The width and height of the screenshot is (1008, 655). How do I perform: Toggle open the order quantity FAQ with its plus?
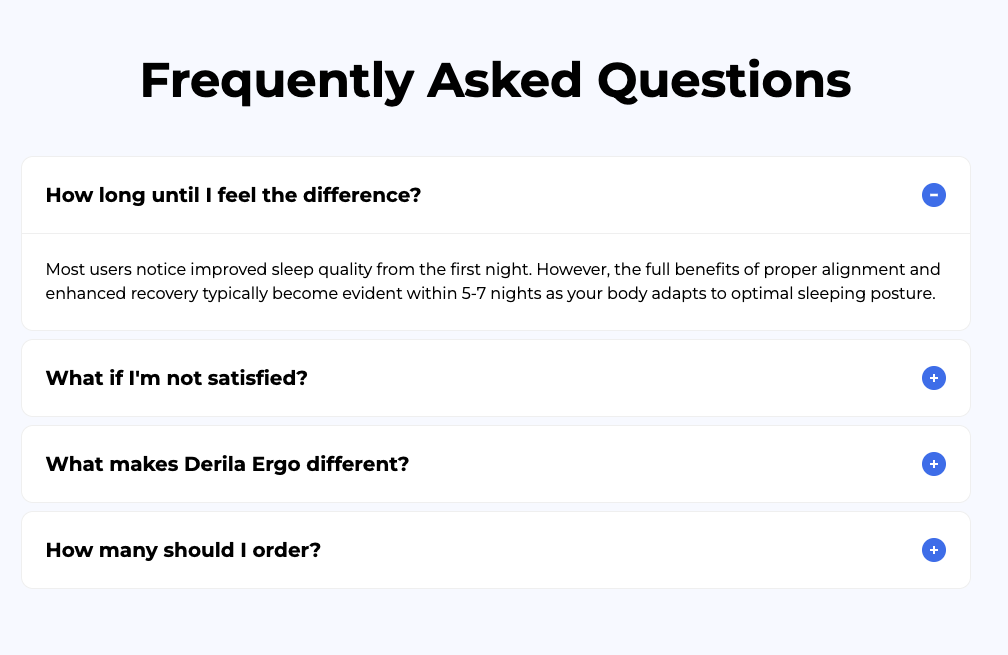[x=933, y=550]
